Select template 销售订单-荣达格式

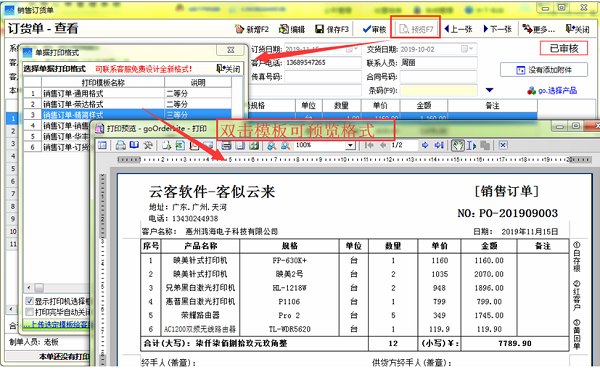point(127,104)
